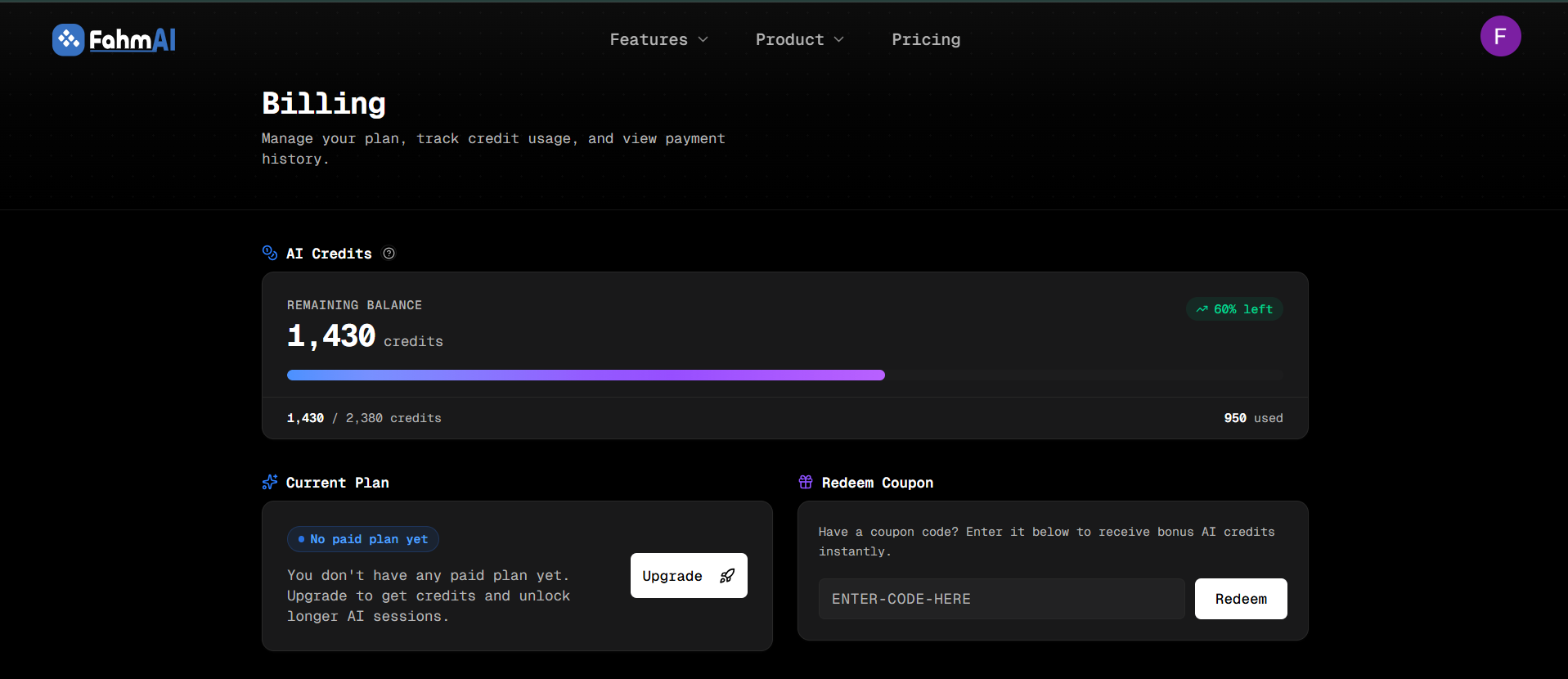Select the Redeem Coupon section title
This screenshot has height=679, width=1568.
[878, 483]
